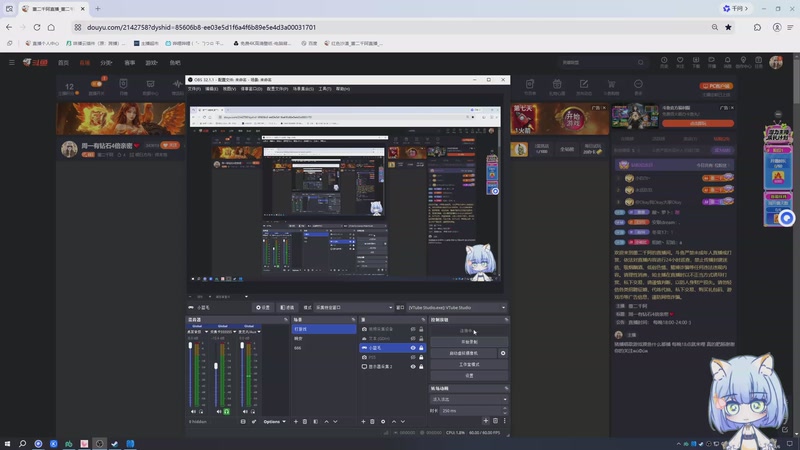Open 滤镜 filters in source toolbar
Screen dimensions: 800x450
coord(287,307)
